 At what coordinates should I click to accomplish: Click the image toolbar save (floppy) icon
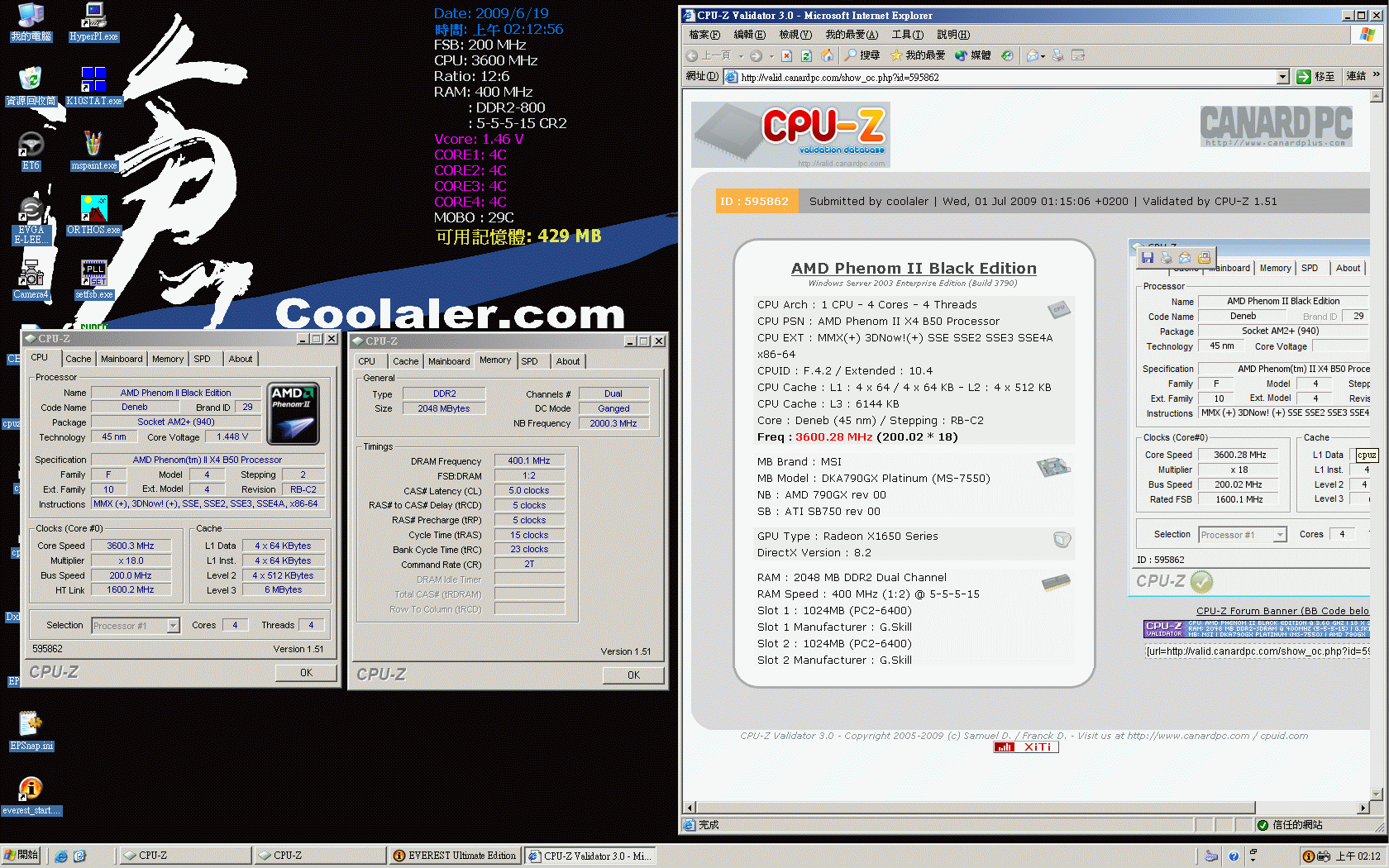point(1147,257)
